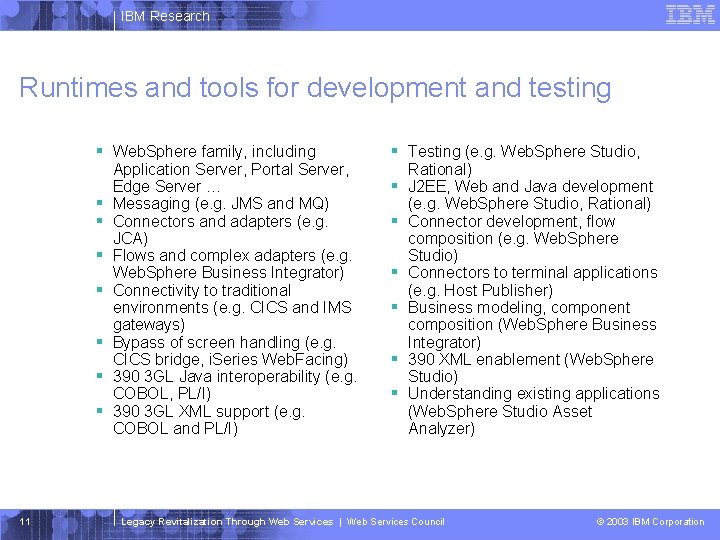Click the bullet 'J2EE, Web and Java development'
This screenshot has width=720, height=540.
pos(530,195)
